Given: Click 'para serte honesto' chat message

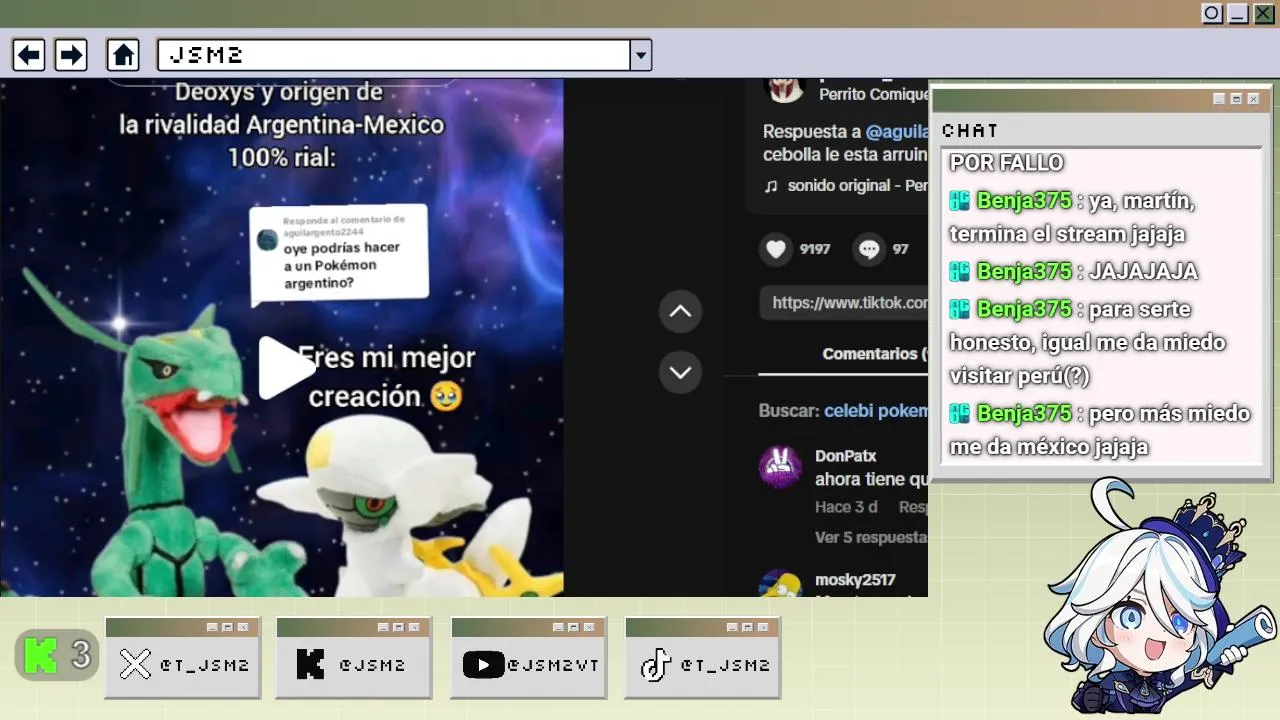Looking at the screenshot, I should coord(1088,343).
